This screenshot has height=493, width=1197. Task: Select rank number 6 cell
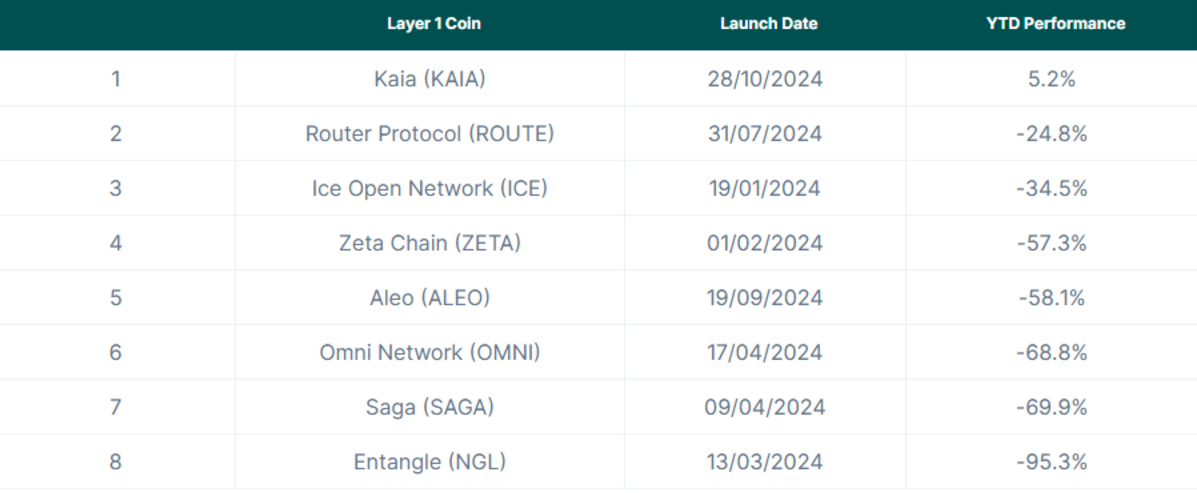point(116,352)
